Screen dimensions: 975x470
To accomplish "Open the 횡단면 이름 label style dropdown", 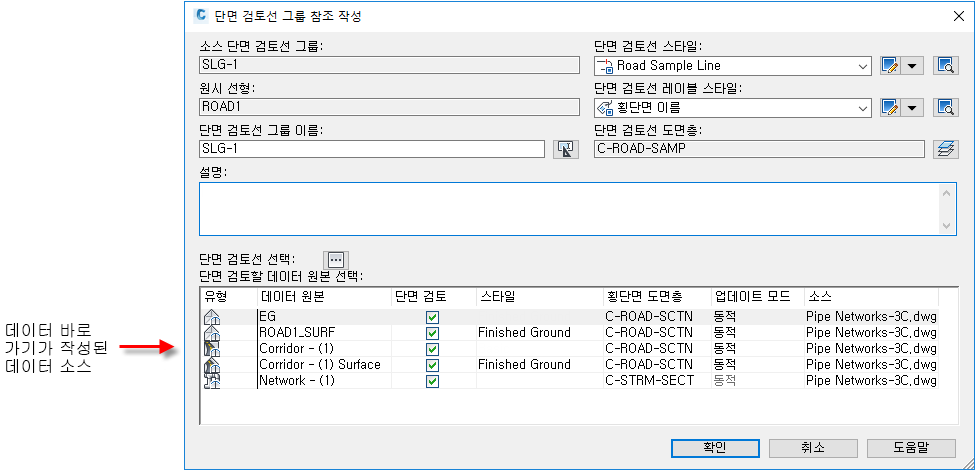I will 863,107.
